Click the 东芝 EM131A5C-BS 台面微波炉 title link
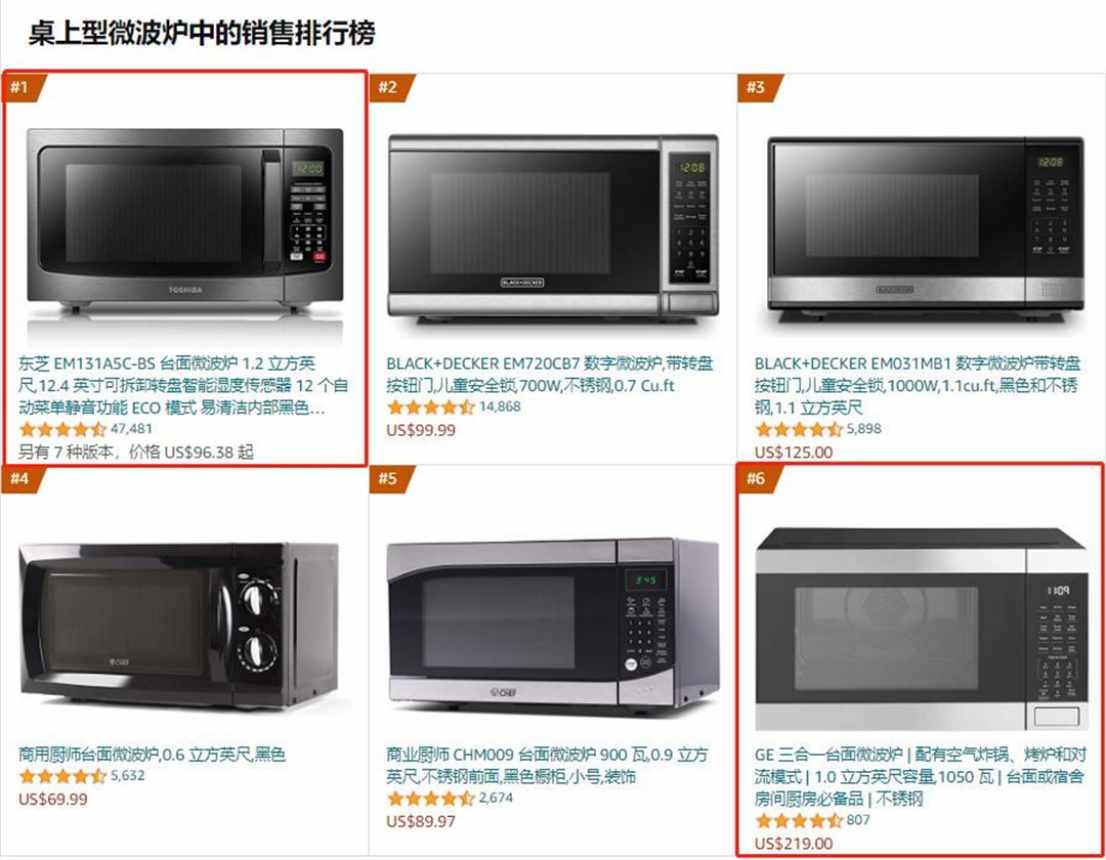The height and width of the screenshot is (860, 1106). point(183,385)
